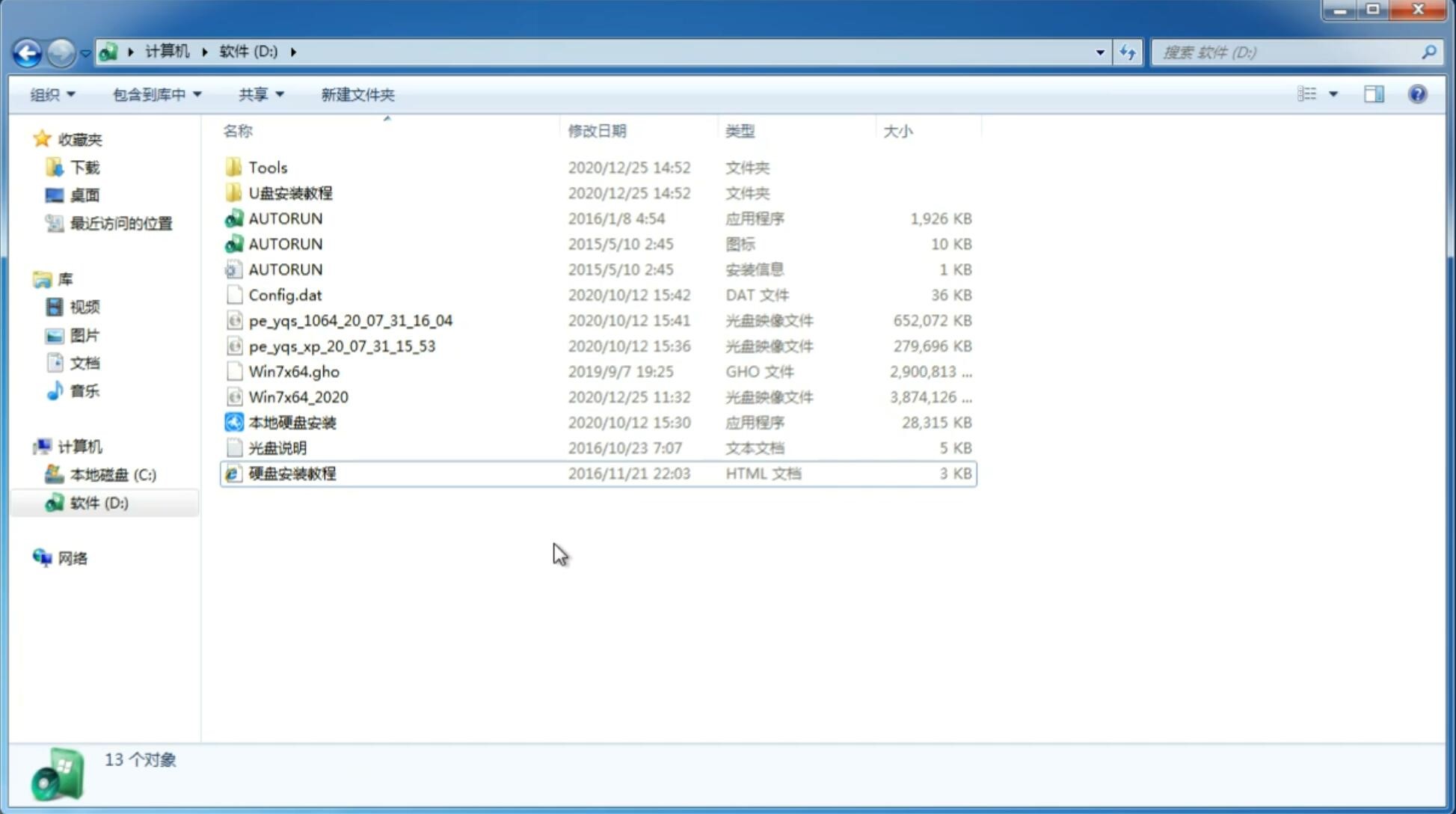Open Win7x64_2020 disc image file

[298, 397]
